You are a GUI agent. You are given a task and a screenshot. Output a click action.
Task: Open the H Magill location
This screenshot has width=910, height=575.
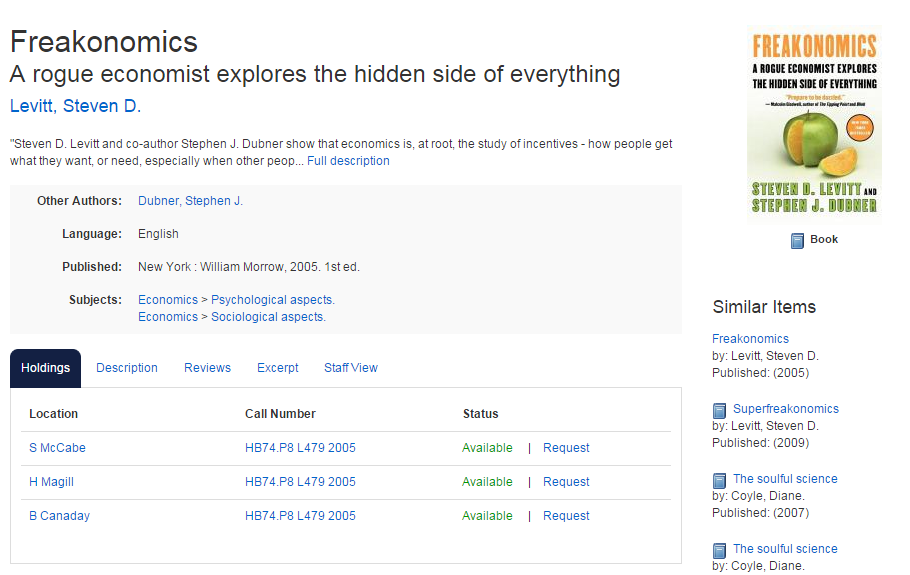point(51,482)
